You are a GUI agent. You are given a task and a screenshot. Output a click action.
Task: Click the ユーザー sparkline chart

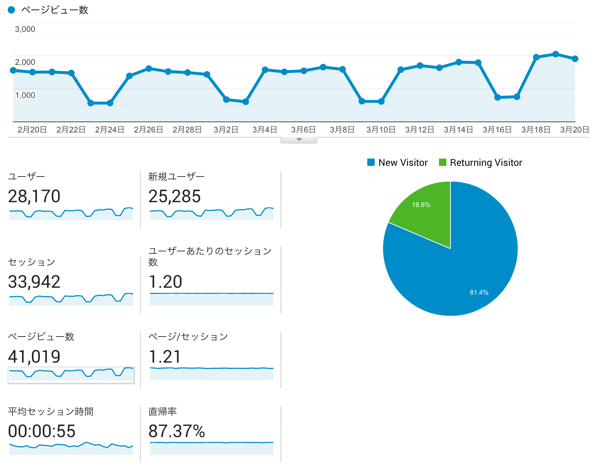[71, 213]
